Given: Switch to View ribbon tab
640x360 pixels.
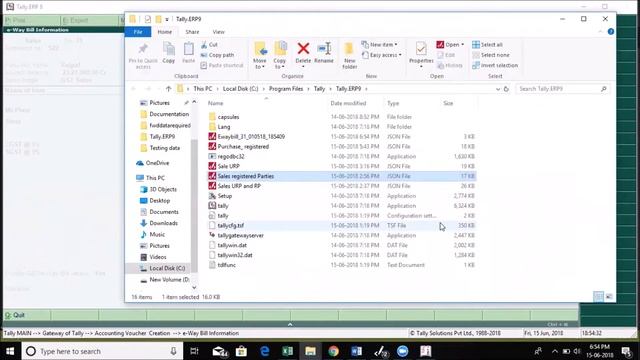Looking at the screenshot, I should [218, 32].
